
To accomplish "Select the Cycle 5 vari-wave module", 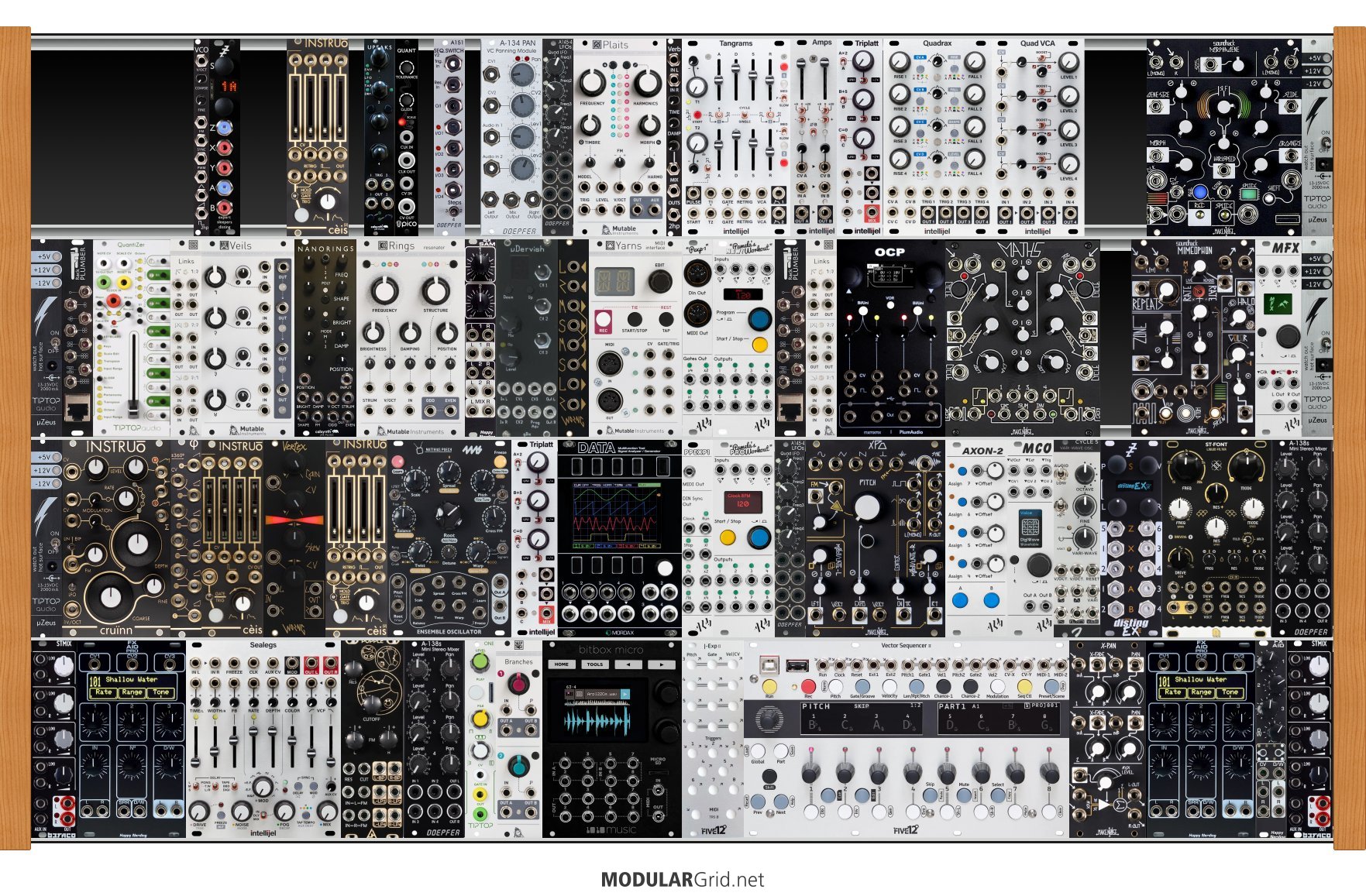I will 1077,538.
